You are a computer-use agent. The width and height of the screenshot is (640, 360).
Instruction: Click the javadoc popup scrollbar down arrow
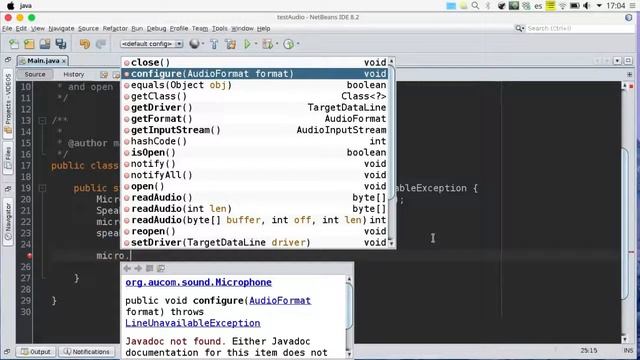point(349,354)
